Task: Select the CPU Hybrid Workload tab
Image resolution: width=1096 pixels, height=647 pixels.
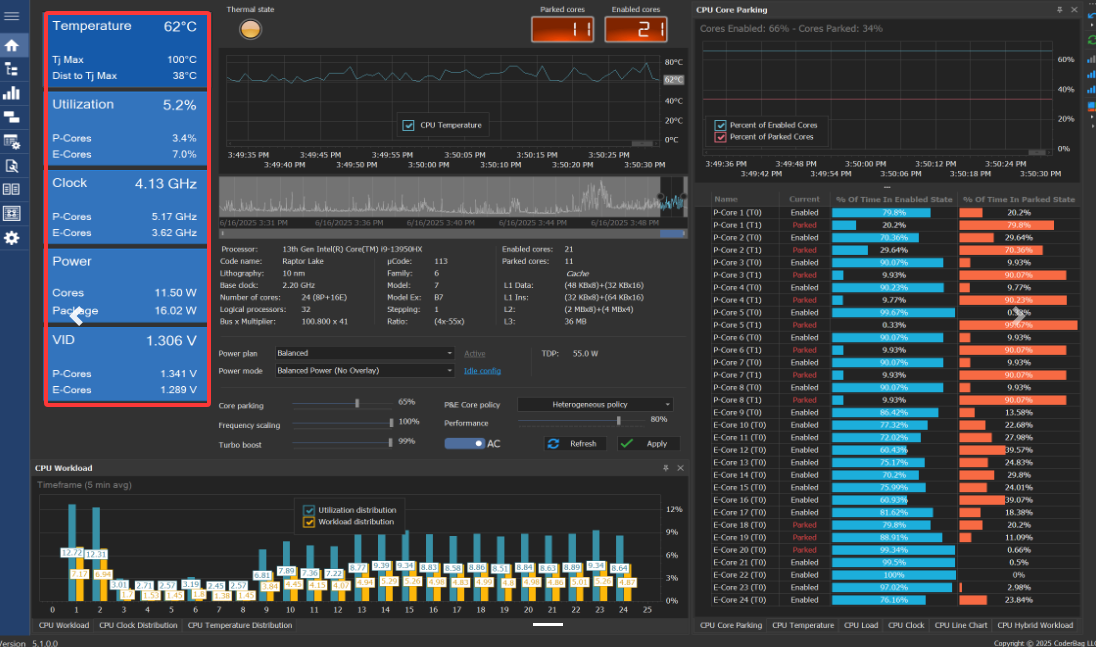Action: tap(1037, 625)
